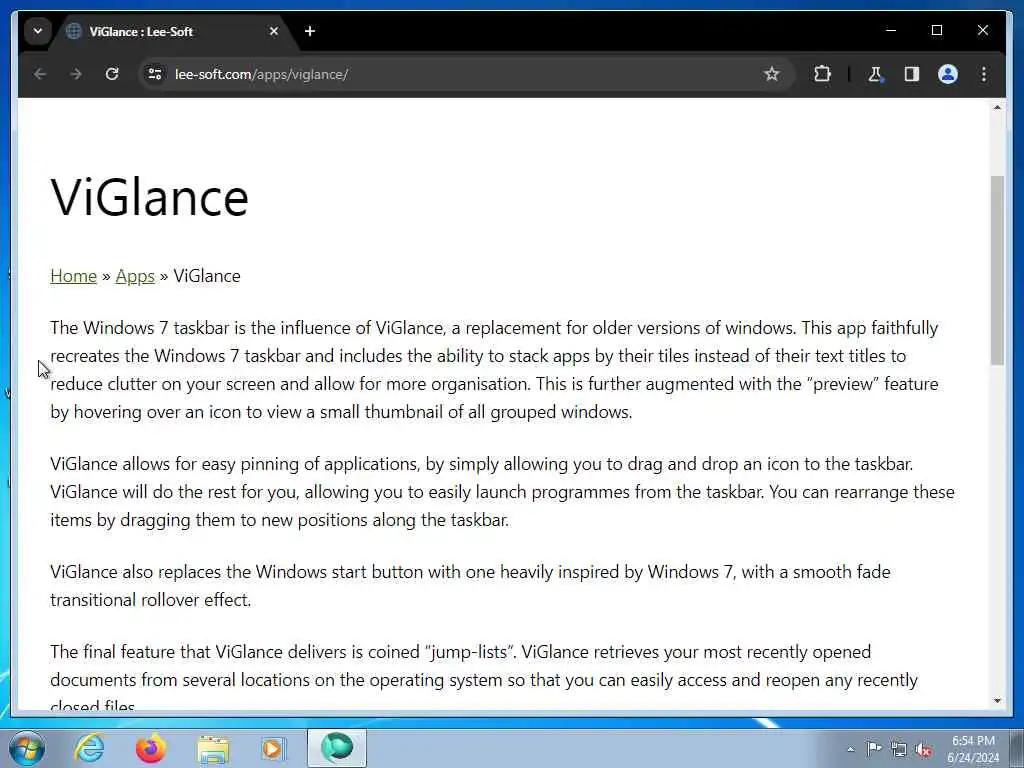Viewport: 1024px width, 768px height.
Task: Open the Extensions puzzle icon
Action: pyautogui.click(x=822, y=74)
